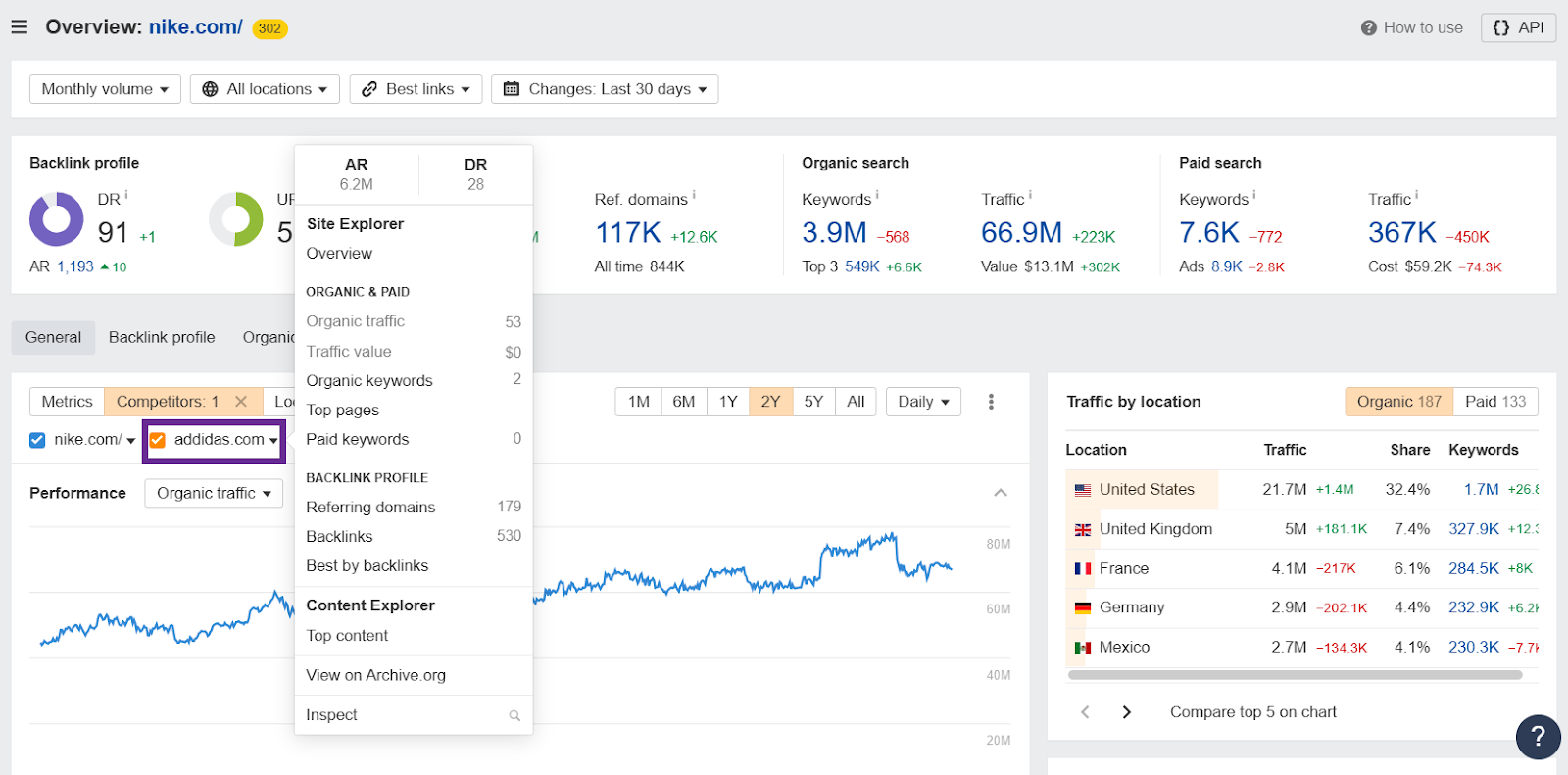Click the globe icon in All locations
Screen dimensions: 1568x775
[210, 89]
